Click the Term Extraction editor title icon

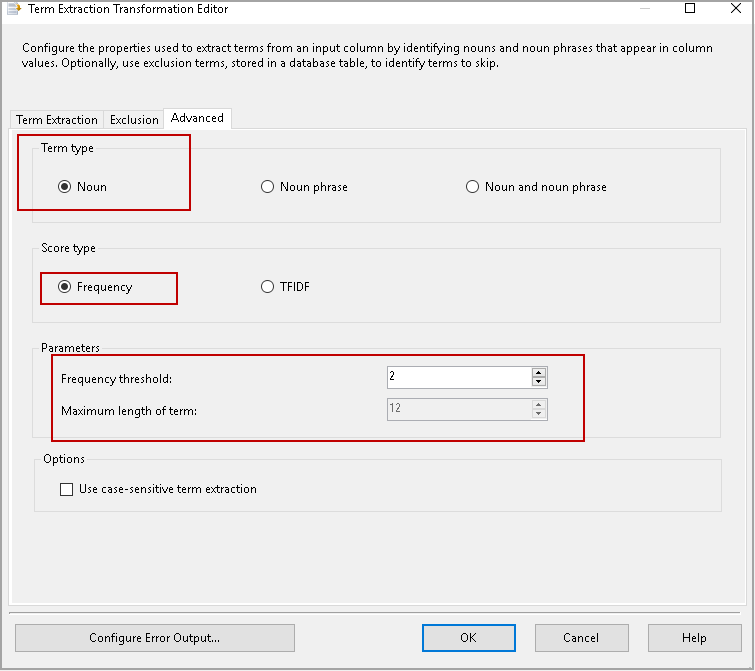click(14, 9)
